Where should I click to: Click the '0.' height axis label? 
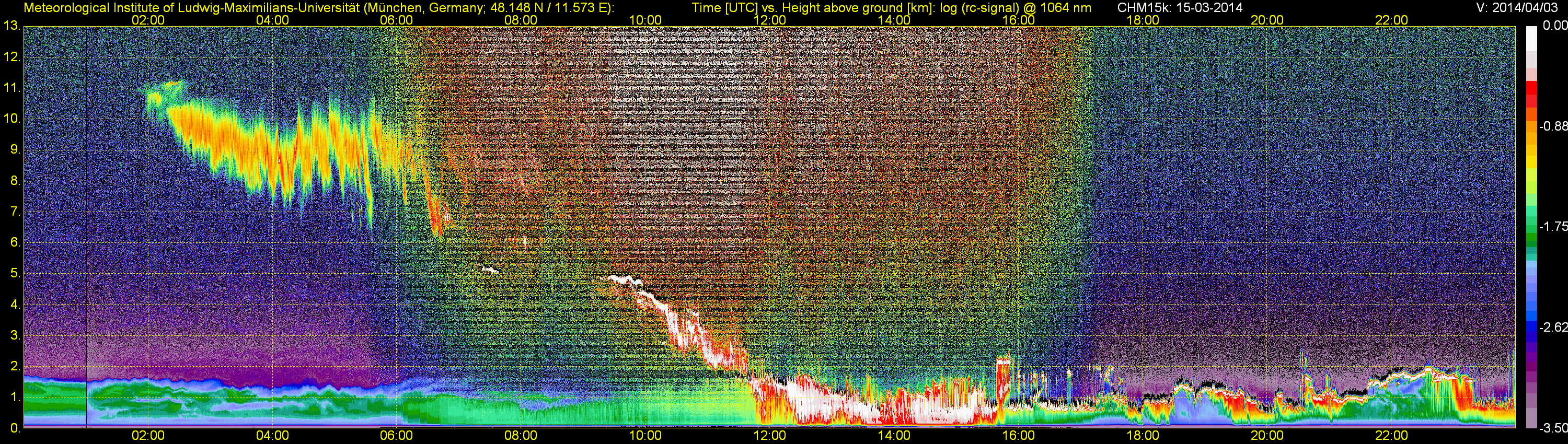[15, 428]
